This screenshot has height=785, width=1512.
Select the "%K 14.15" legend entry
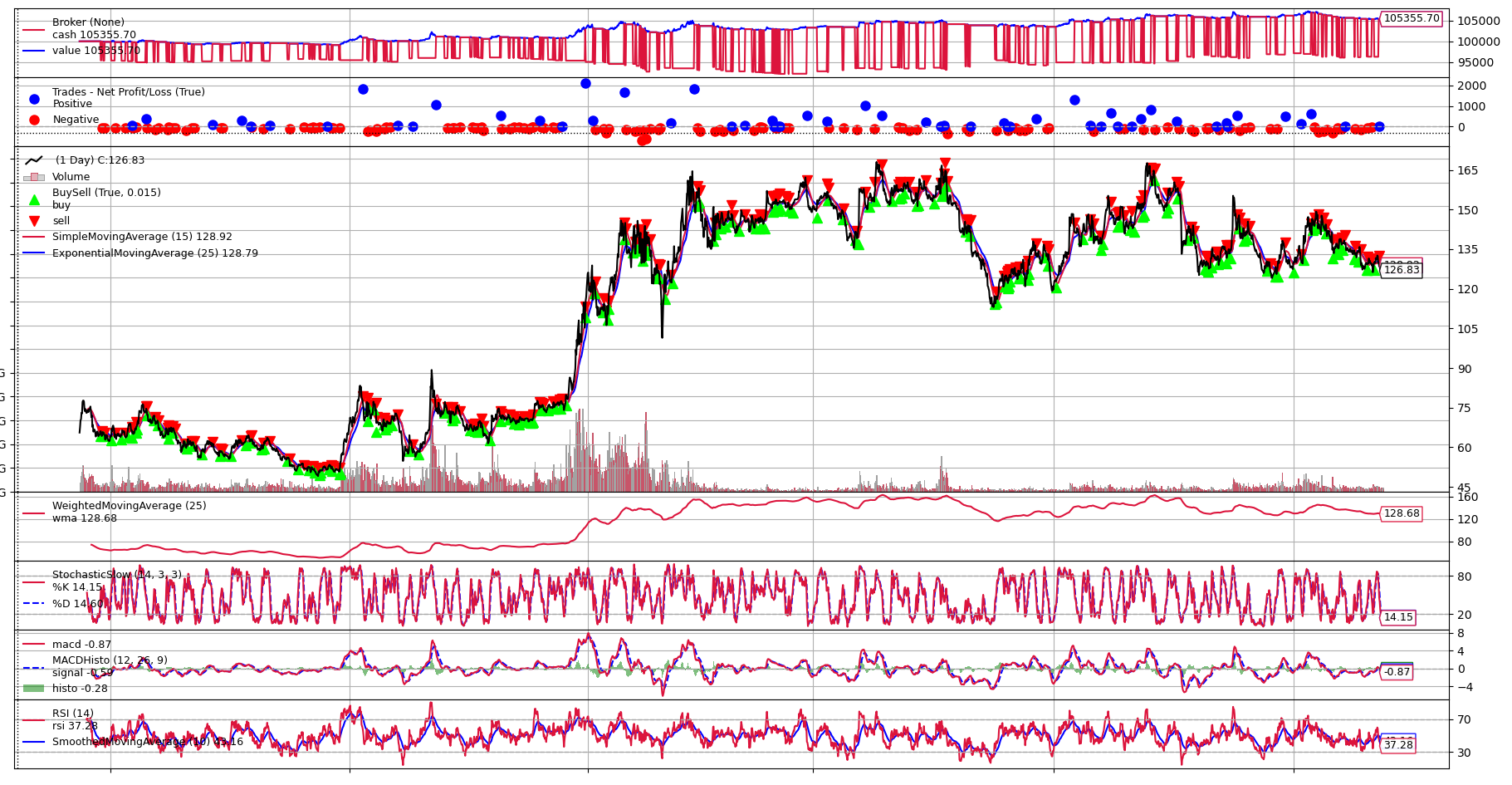click(x=77, y=587)
